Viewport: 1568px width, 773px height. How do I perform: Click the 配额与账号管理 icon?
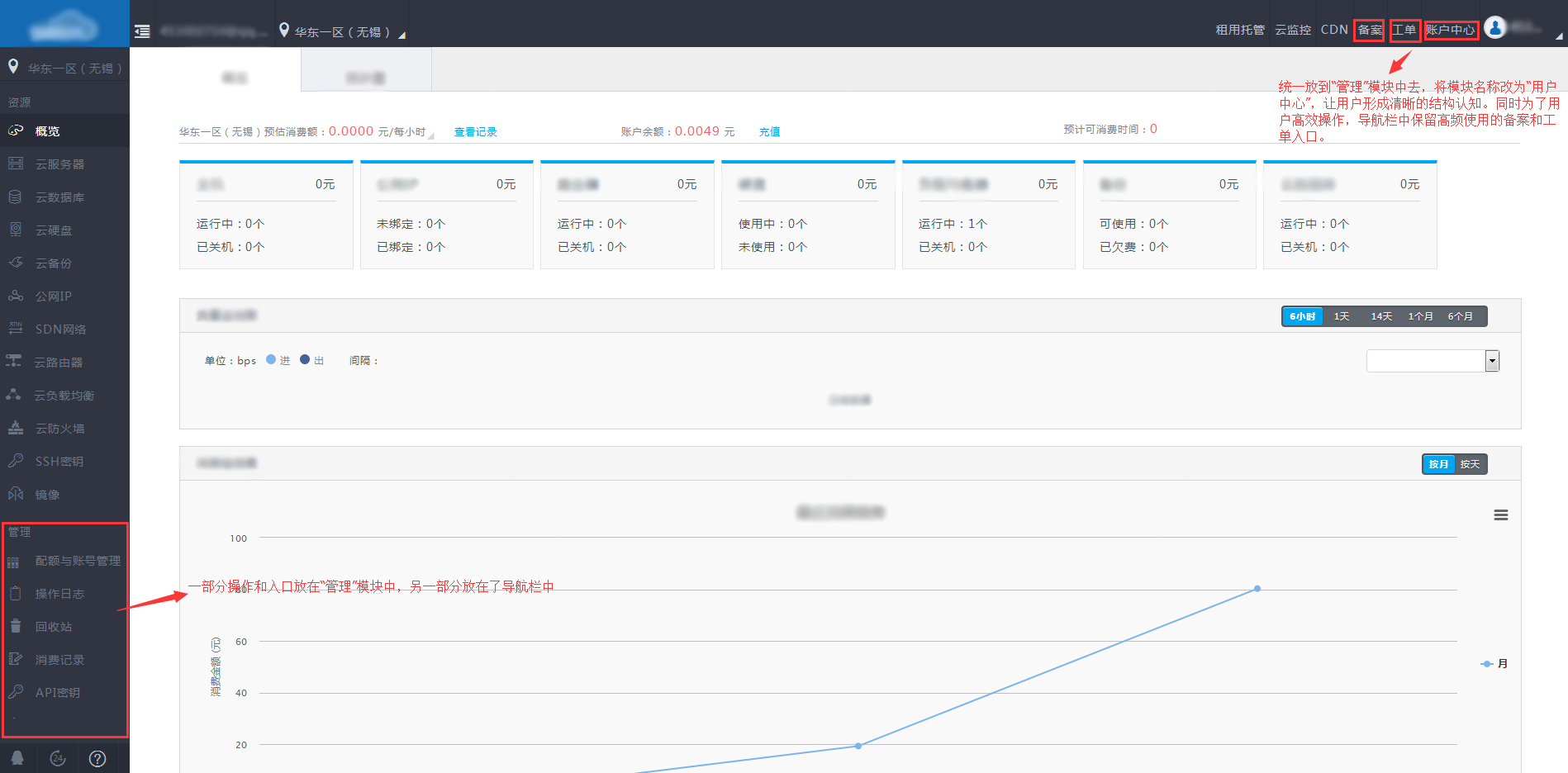13,562
